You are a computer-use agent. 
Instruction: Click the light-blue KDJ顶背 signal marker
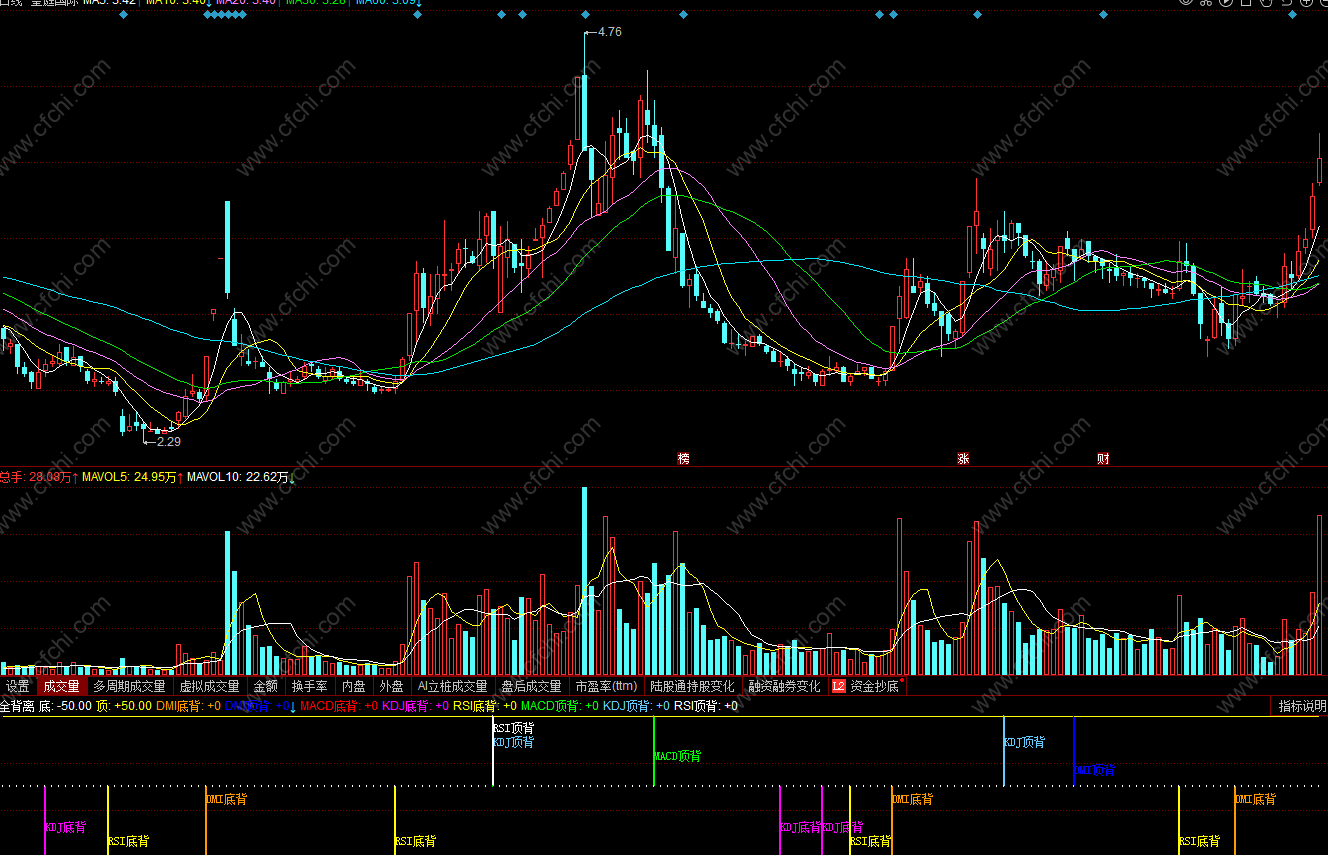(1025, 742)
